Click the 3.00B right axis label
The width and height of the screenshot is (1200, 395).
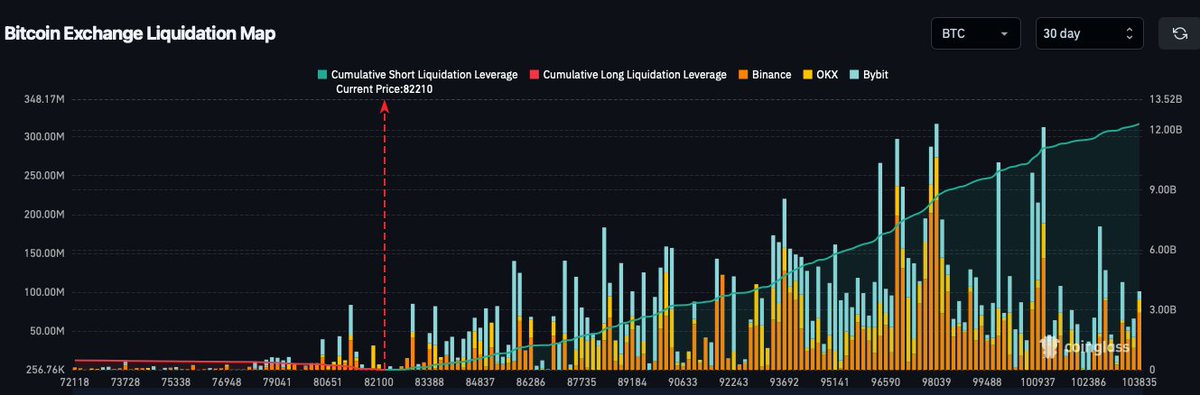(1163, 310)
